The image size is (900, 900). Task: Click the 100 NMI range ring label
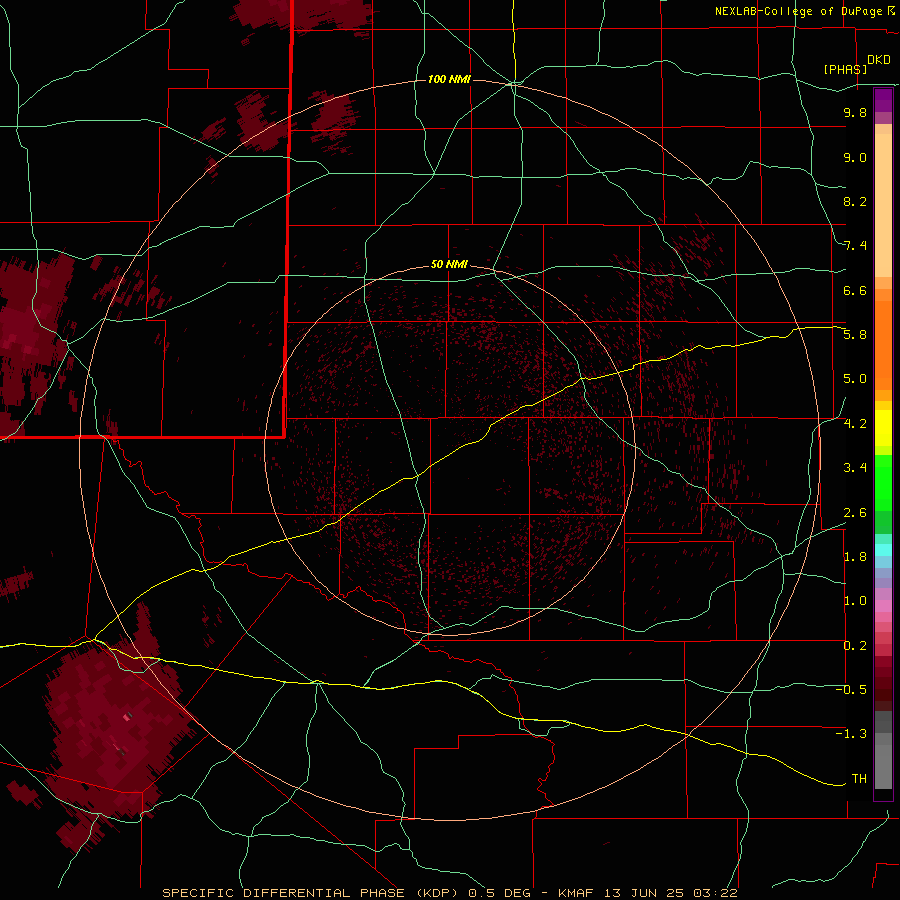click(x=449, y=79)
